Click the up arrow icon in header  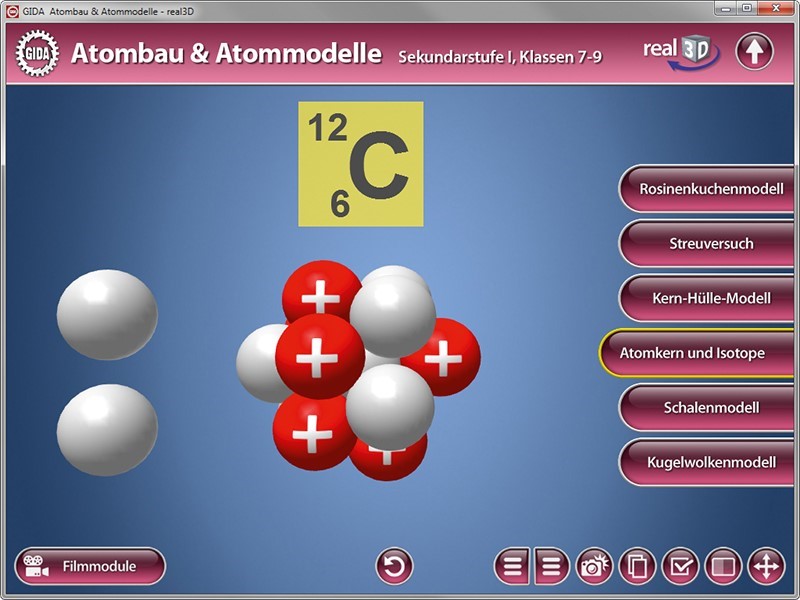coord(754,51)
